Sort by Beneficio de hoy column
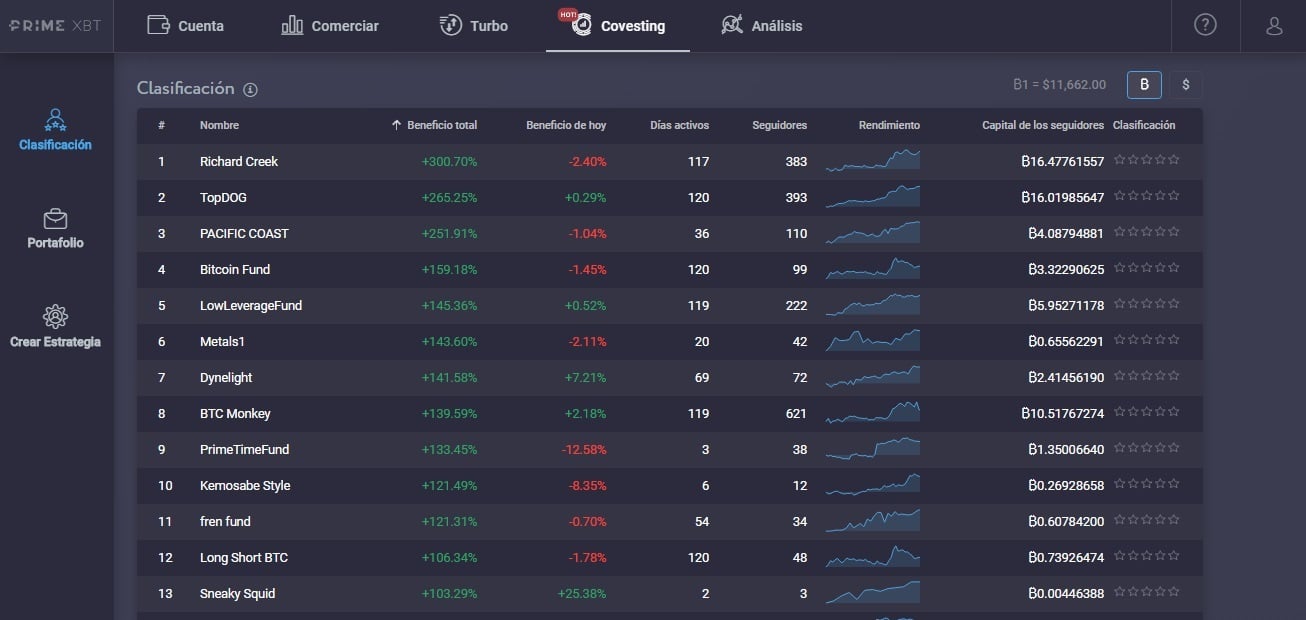 pos(566,125)
